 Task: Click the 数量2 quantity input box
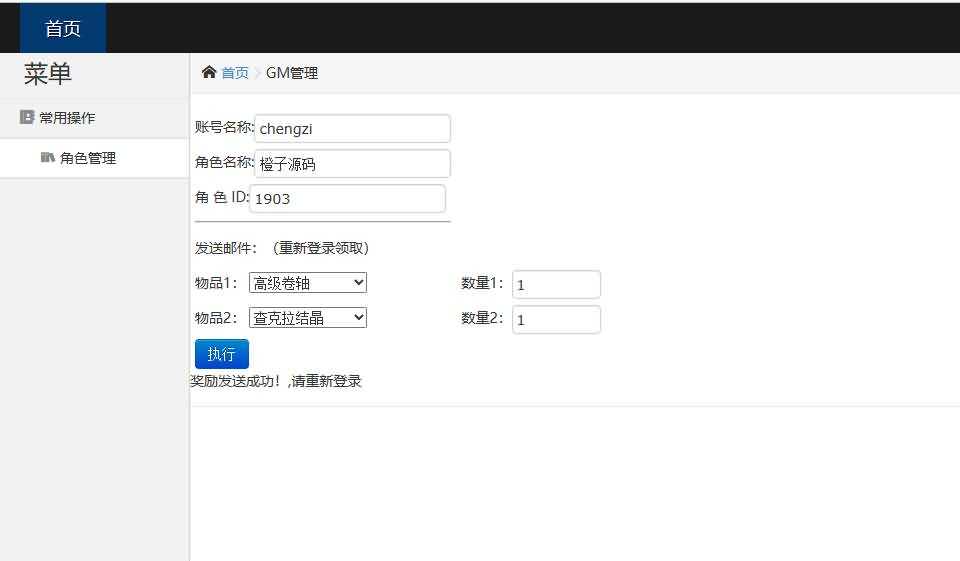click(556, 320)
